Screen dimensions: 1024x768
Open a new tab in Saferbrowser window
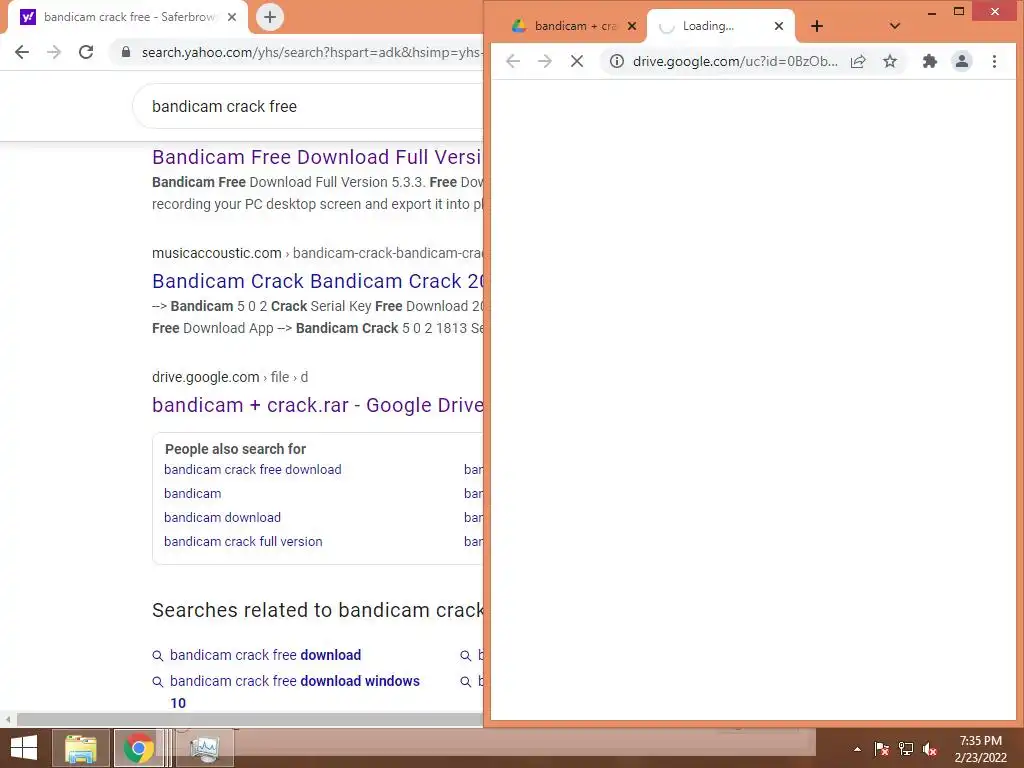(x=270, y=17)
